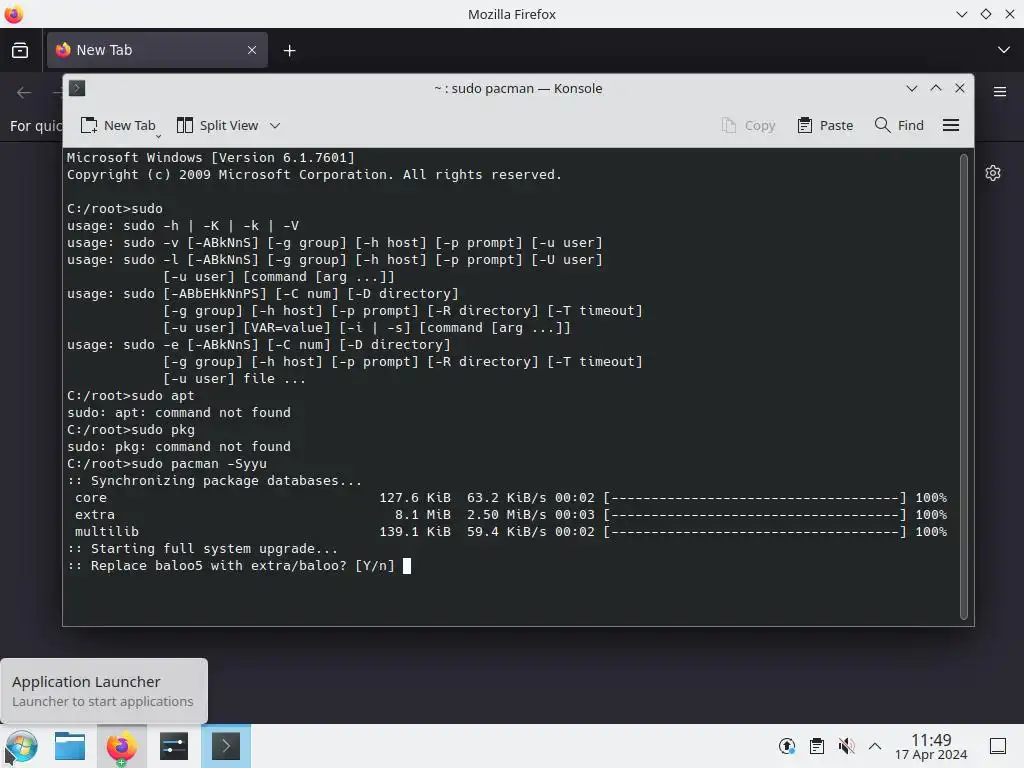This screenshot has height=768, width=1024.
Task: Switch to Firefox in taskbar
Action: [x=121, y=746]
